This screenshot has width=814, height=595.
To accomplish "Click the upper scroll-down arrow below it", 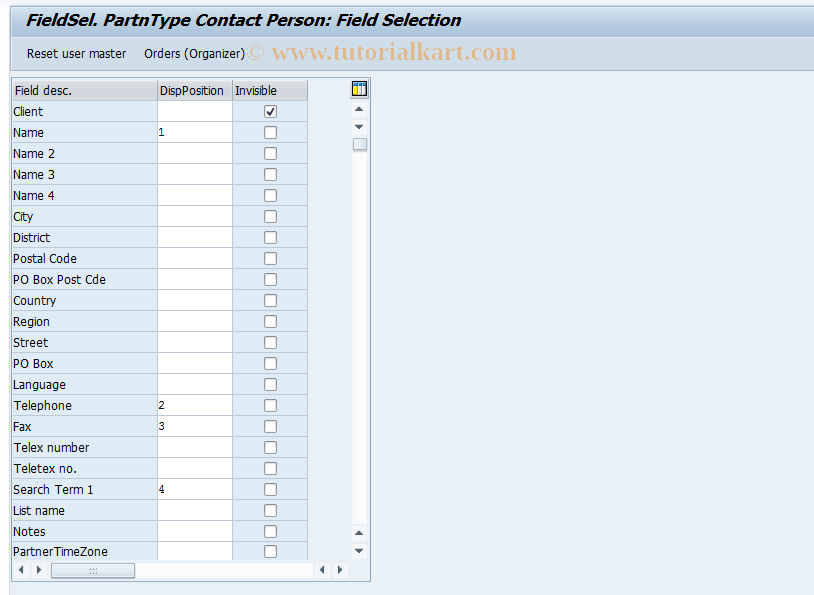I will click(x=359, y=127).
